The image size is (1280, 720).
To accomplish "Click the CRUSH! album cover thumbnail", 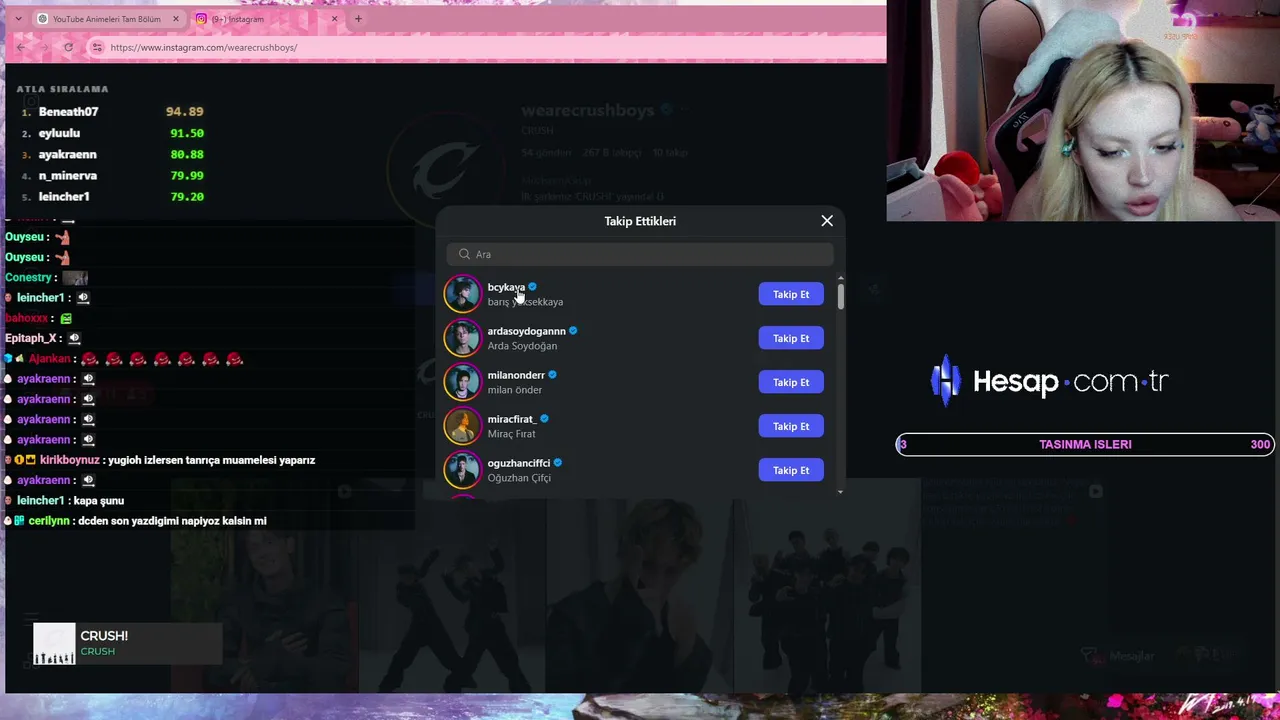I will 54,644.
